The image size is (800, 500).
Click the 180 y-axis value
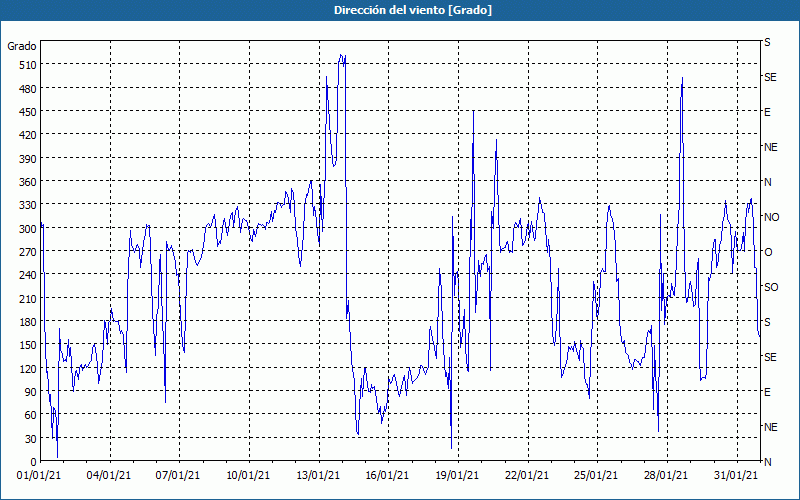coord(27,322)
